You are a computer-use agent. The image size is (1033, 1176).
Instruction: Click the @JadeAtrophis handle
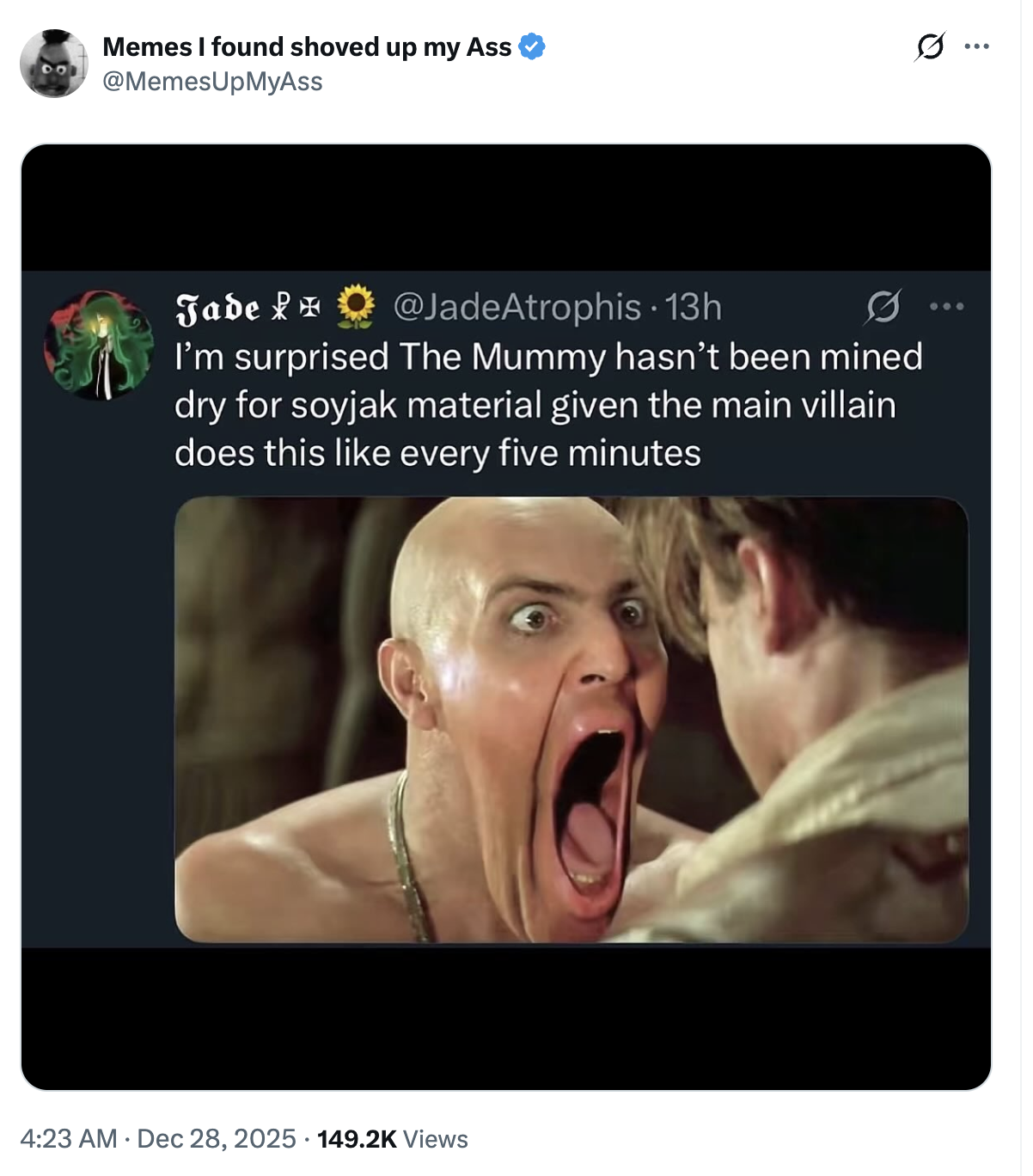pos(516,308)
